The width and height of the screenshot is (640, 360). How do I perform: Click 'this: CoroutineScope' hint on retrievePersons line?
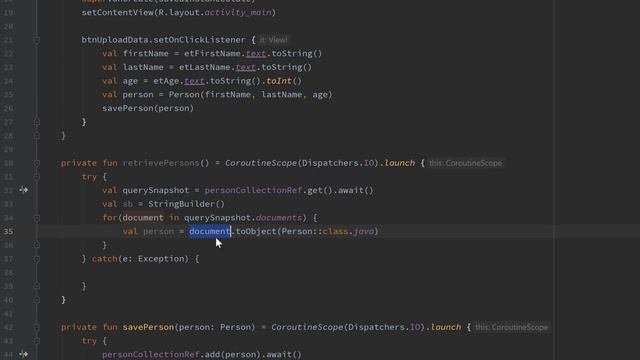pyautogui.click(x=465, y=163)
